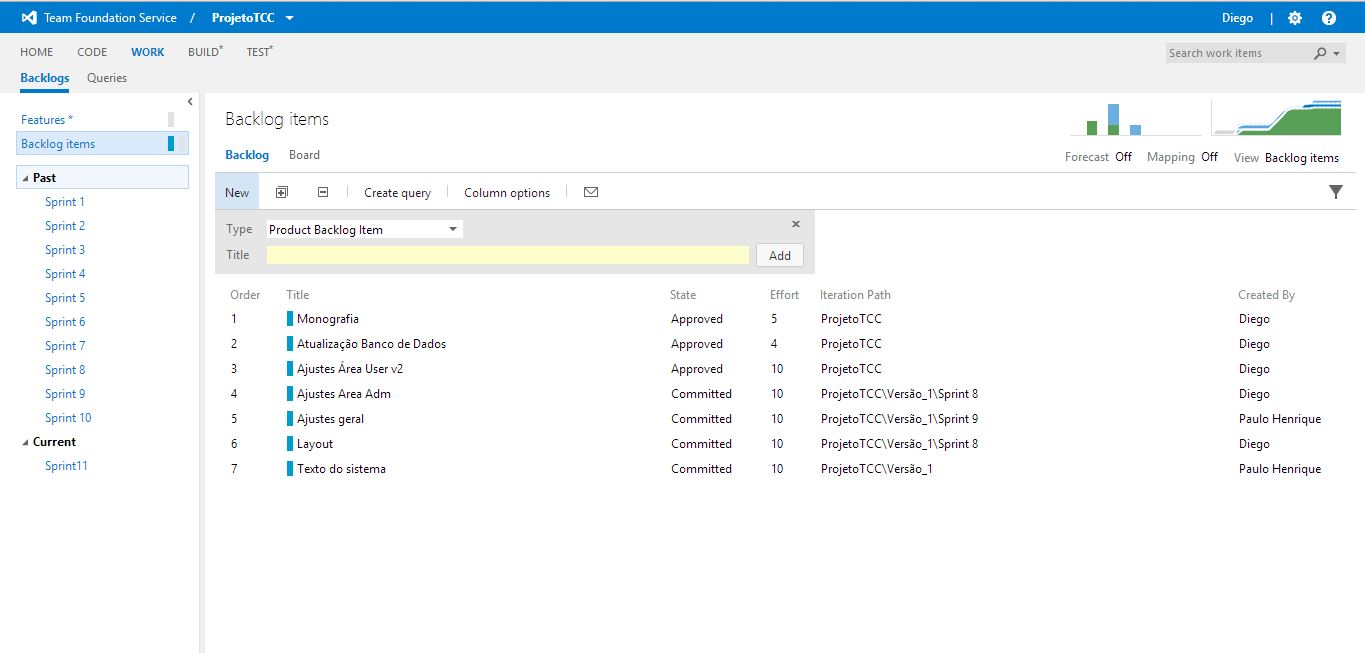Sort by the Iteration Path column header

pyautogui.click(x=855, y=295)
